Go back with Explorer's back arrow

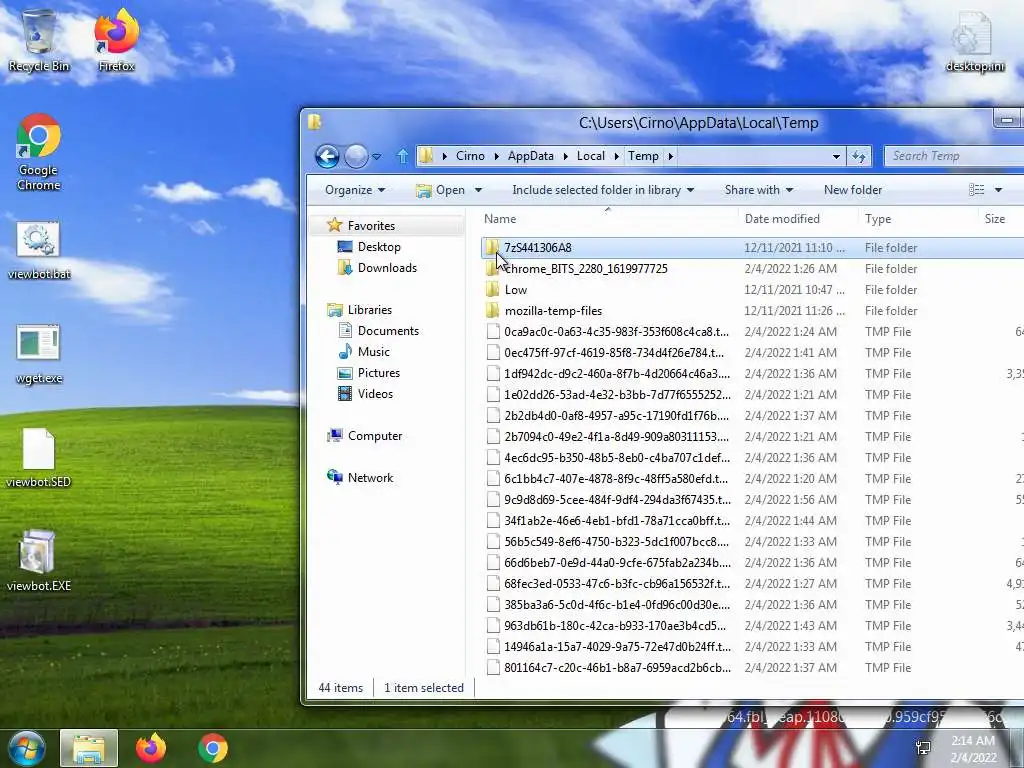click(327, 156)
